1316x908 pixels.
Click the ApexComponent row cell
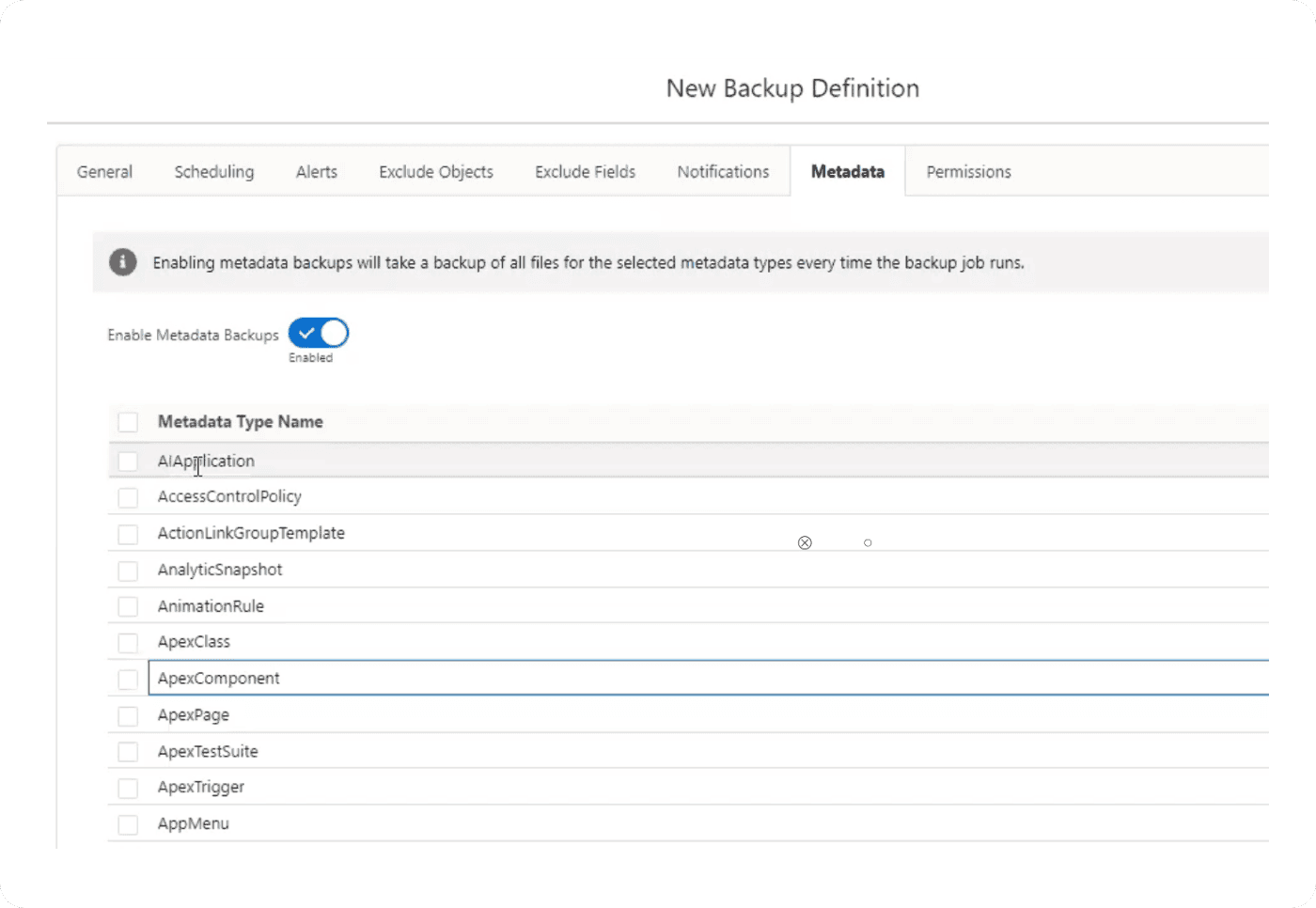coord(219,679)
